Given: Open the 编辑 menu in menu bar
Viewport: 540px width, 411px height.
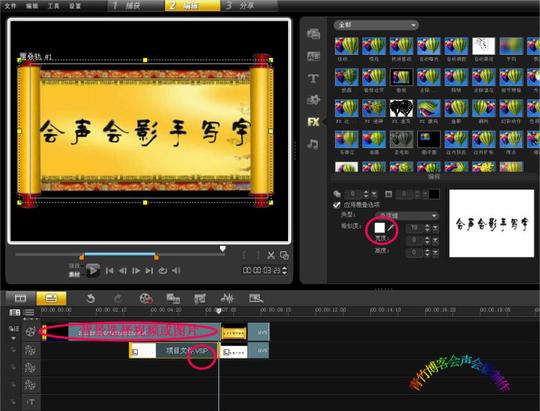Looking at the screenshot, I should tap(32, 6).
